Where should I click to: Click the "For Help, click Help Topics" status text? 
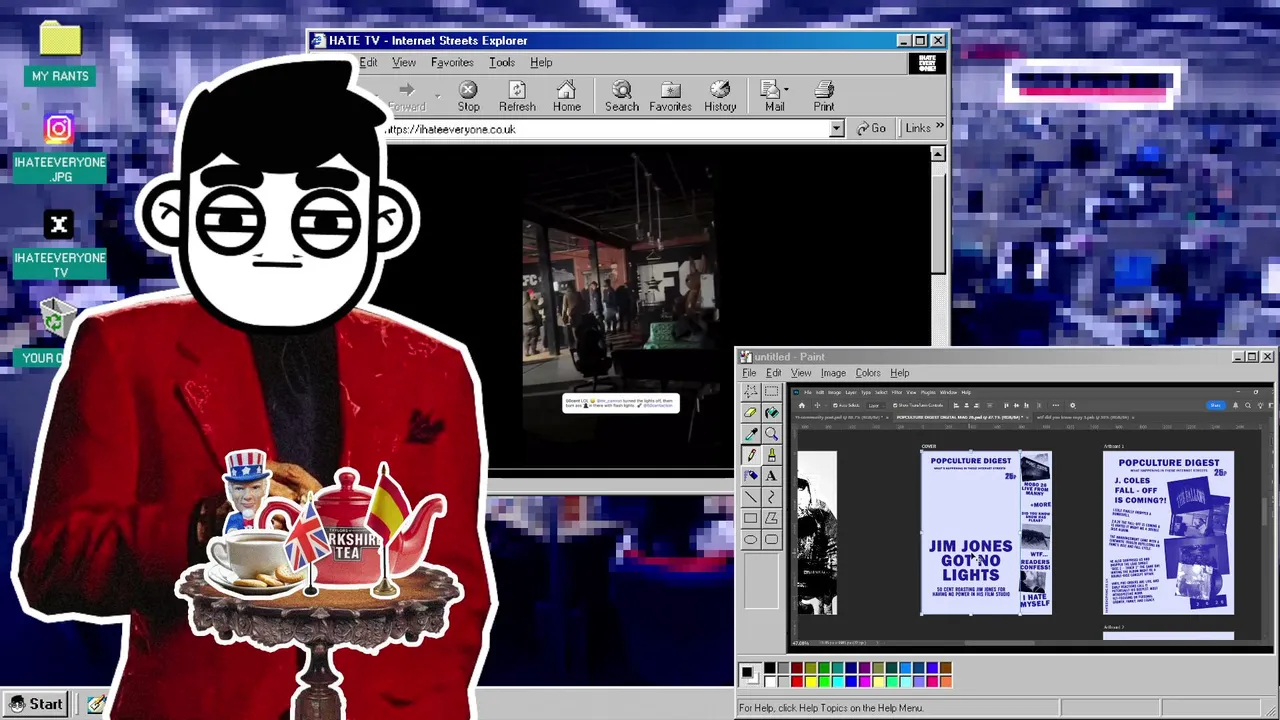830,708
